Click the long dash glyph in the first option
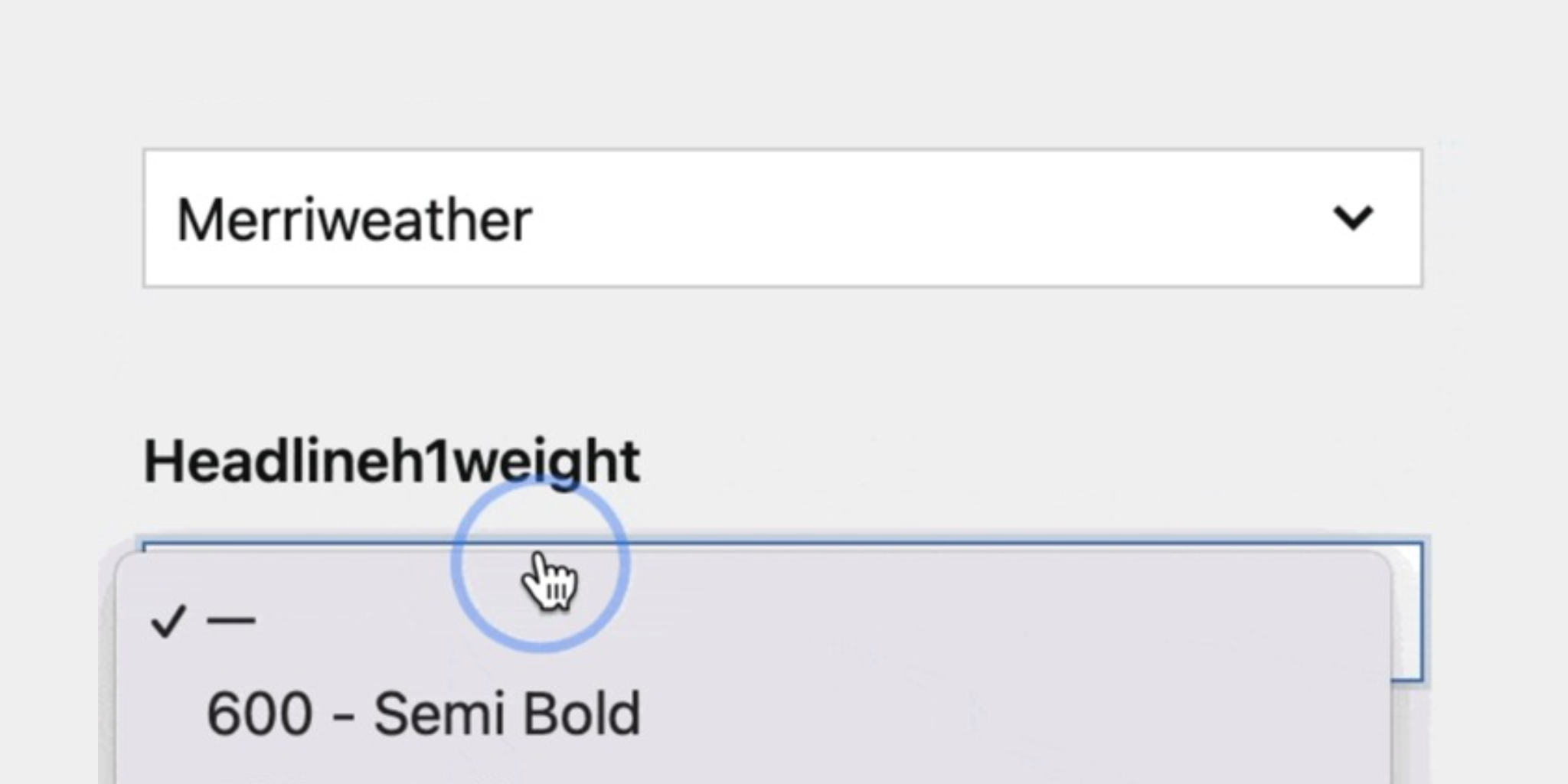This screenshot has width=1568, height=784. [x=231, y=621]
